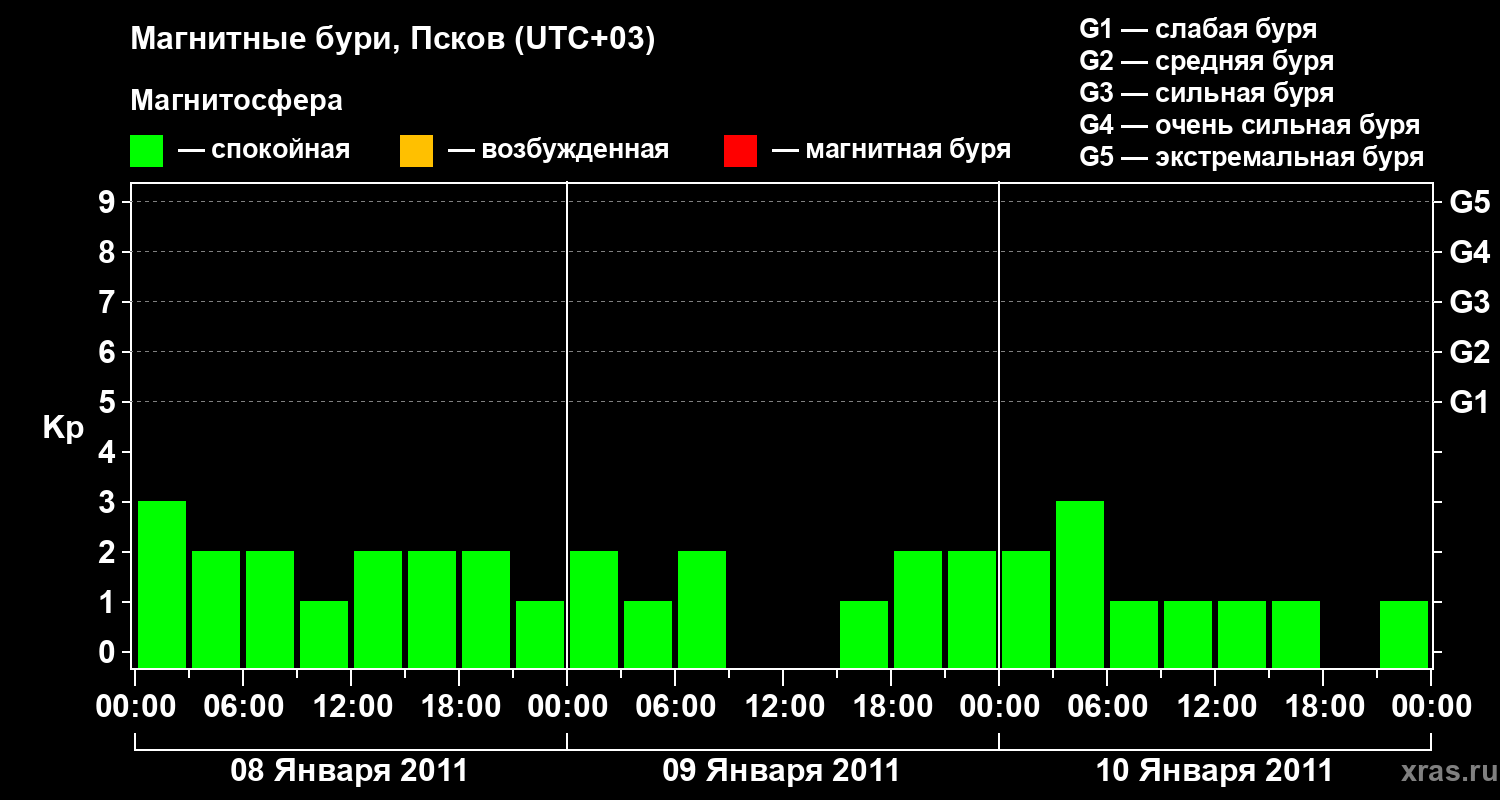Click the '12:00' time label above 09 Января
The image size is (1500, 800).
(x=783, y=706)
